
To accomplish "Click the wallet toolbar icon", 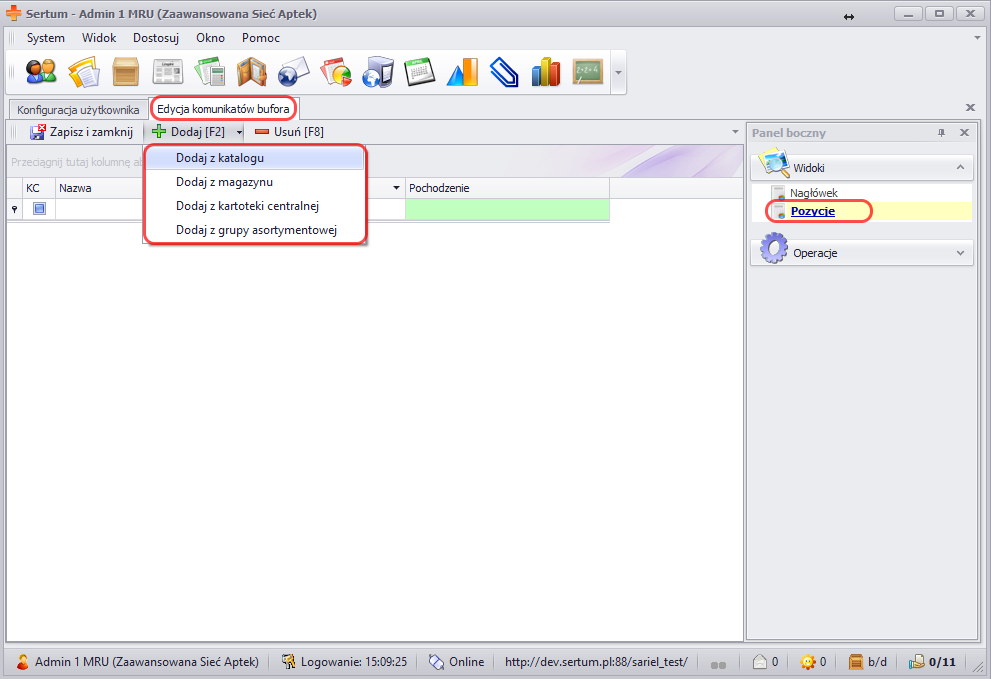I will point(251,72).
